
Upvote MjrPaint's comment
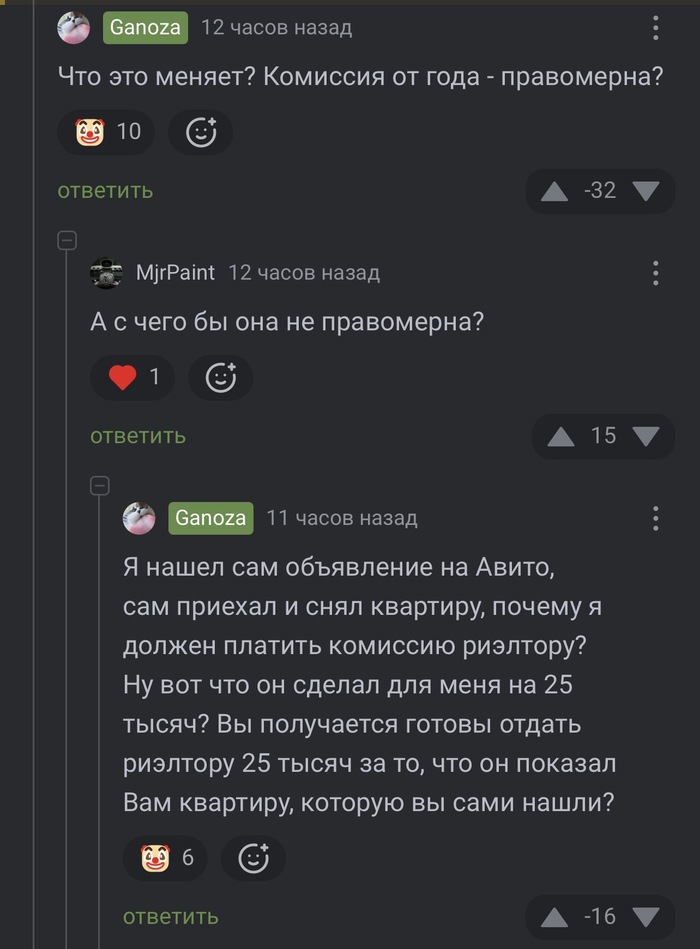(x=561, y=436)
